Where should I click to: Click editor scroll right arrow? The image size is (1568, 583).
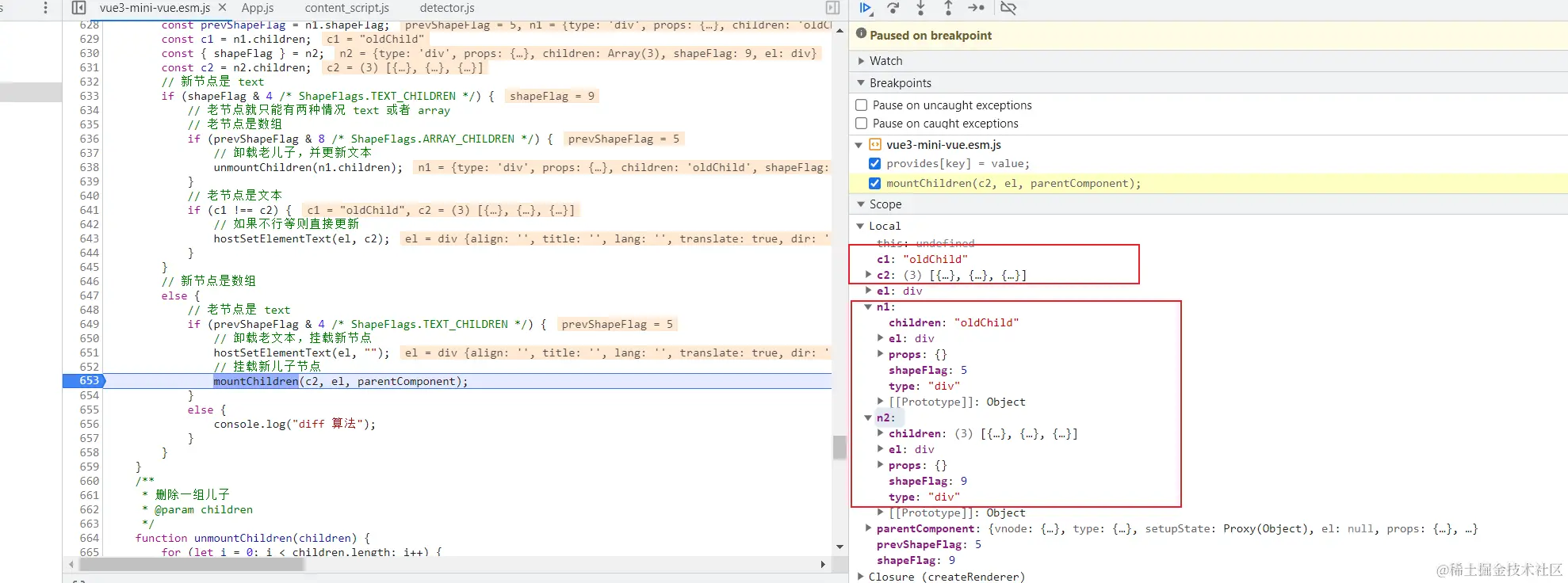[823, 565]
